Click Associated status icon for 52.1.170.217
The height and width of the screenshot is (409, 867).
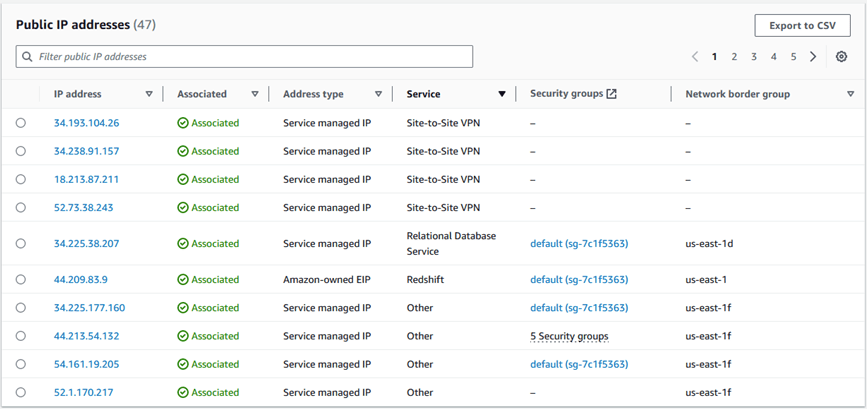183,393
